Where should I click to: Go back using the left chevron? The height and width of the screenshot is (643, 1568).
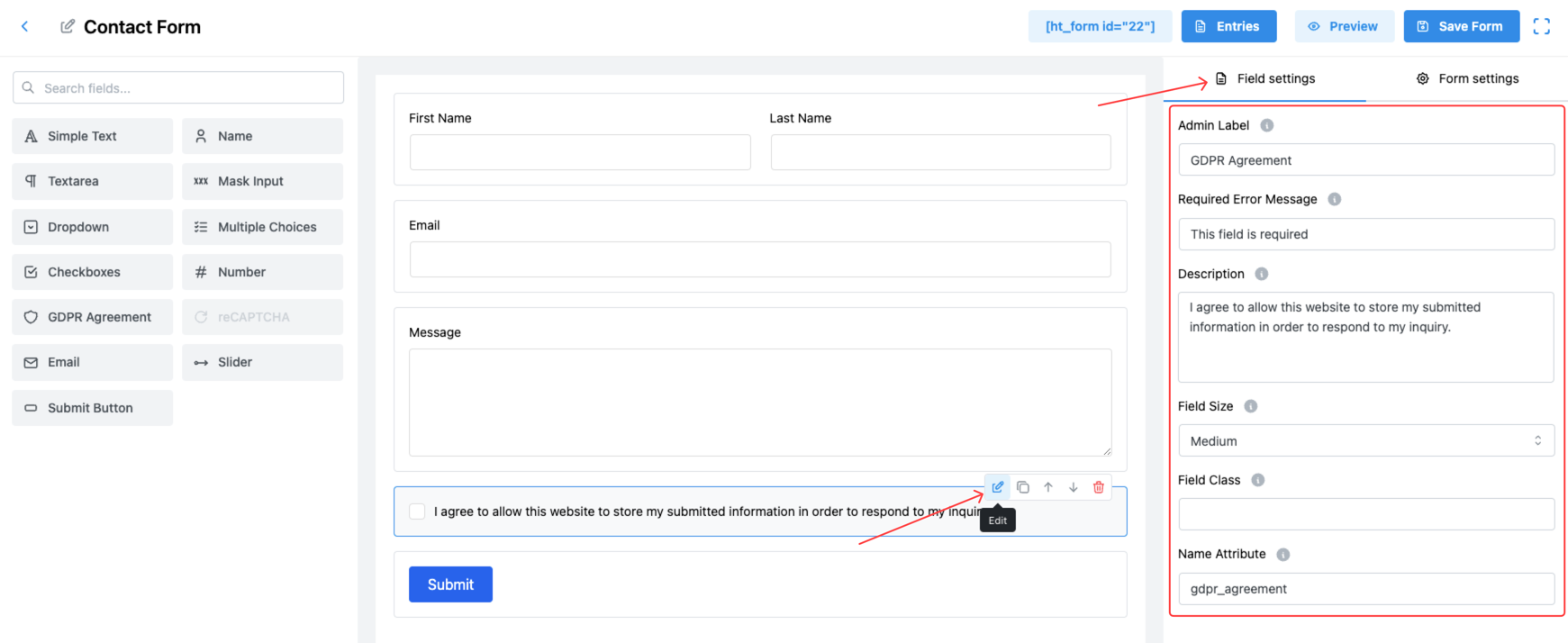25,27
